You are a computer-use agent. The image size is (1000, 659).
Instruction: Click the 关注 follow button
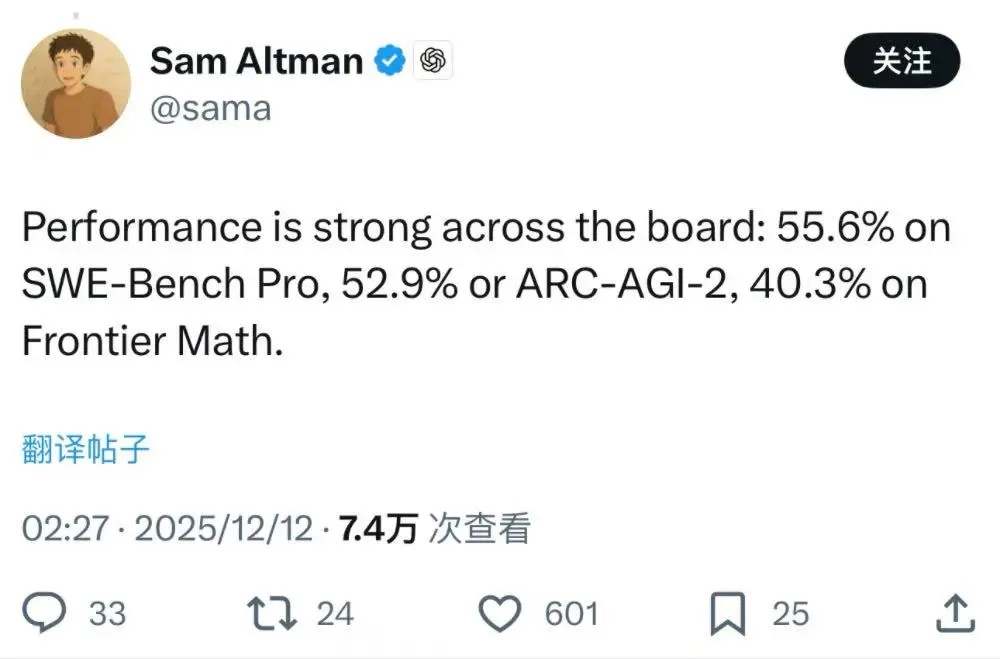coord(903,61)
